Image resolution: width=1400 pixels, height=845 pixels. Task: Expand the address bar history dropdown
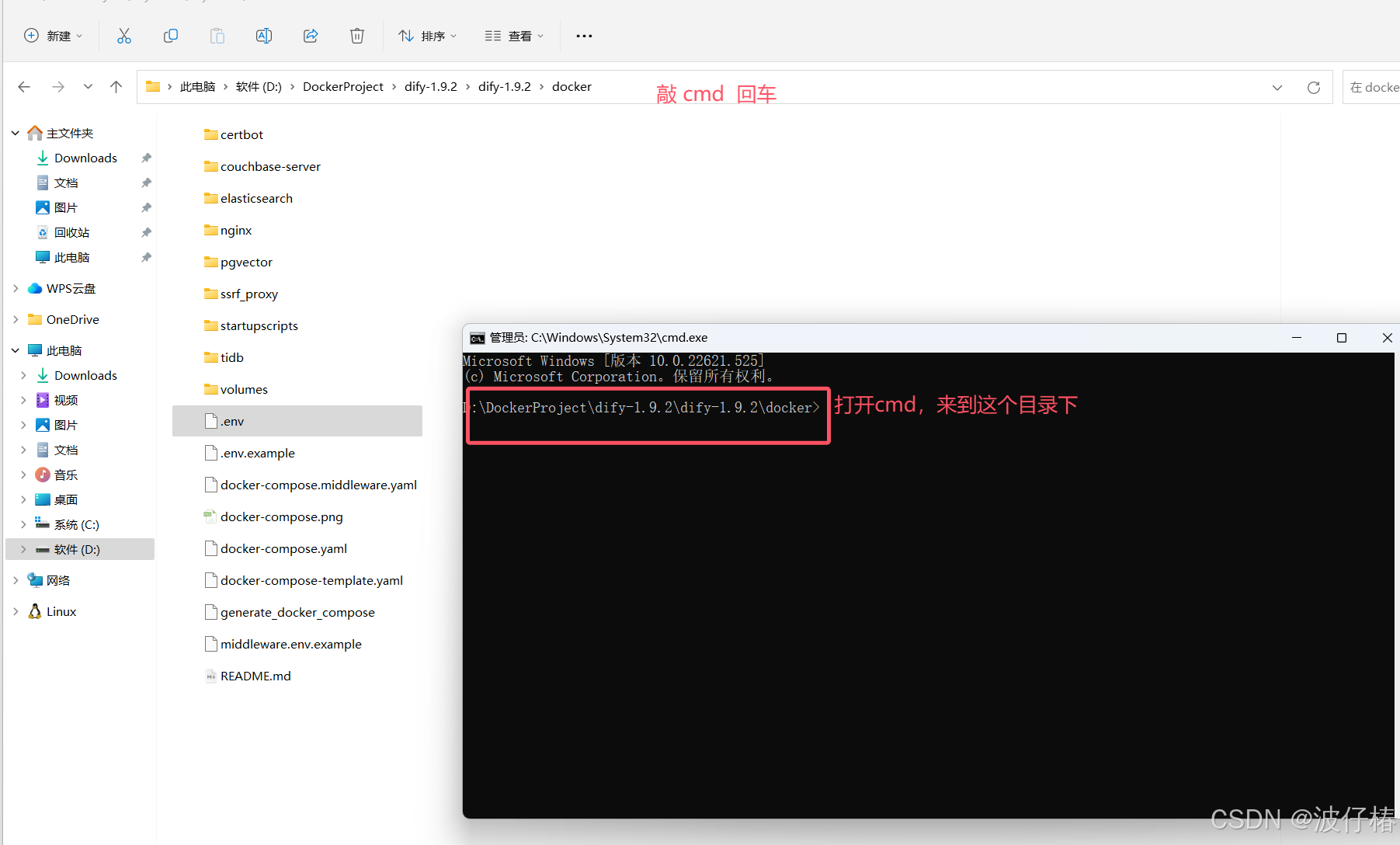point(1277,88)
